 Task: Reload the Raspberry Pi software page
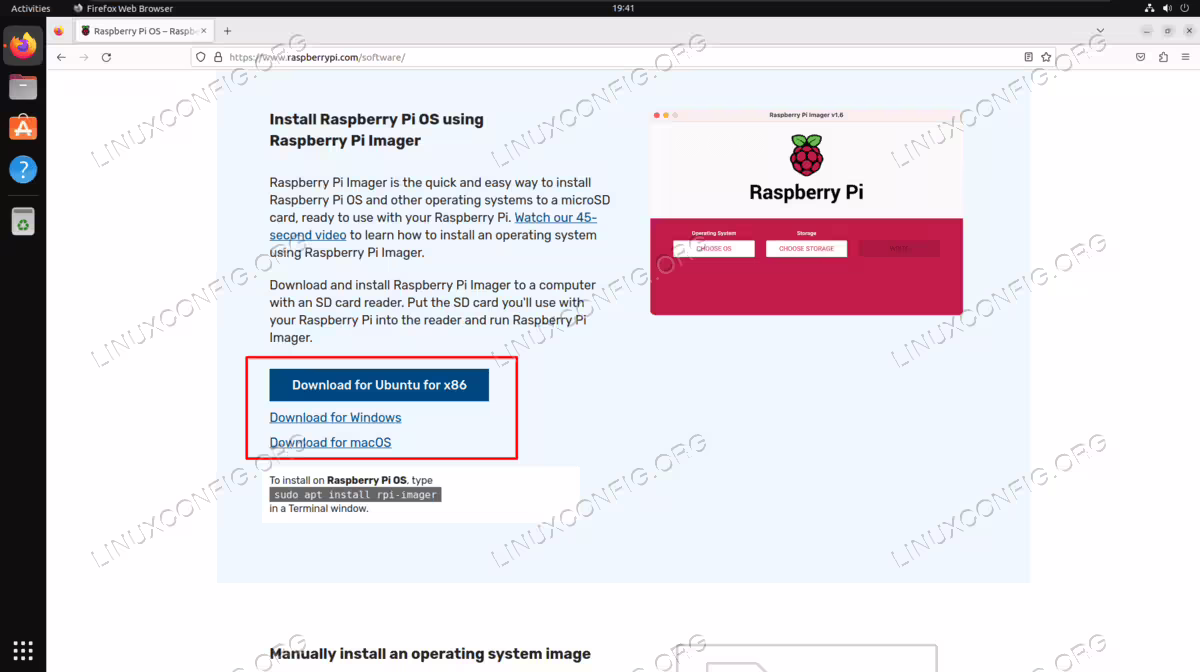(x=106, y=57)
